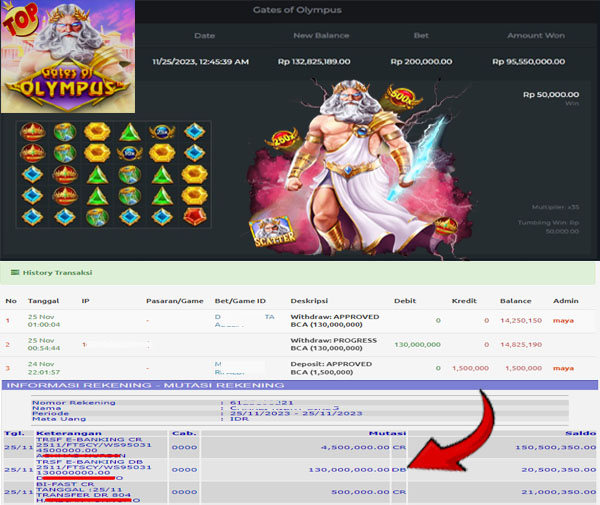Click the balance 14,825,190
This screenshot has height=505, width=600.
point(521,344)
